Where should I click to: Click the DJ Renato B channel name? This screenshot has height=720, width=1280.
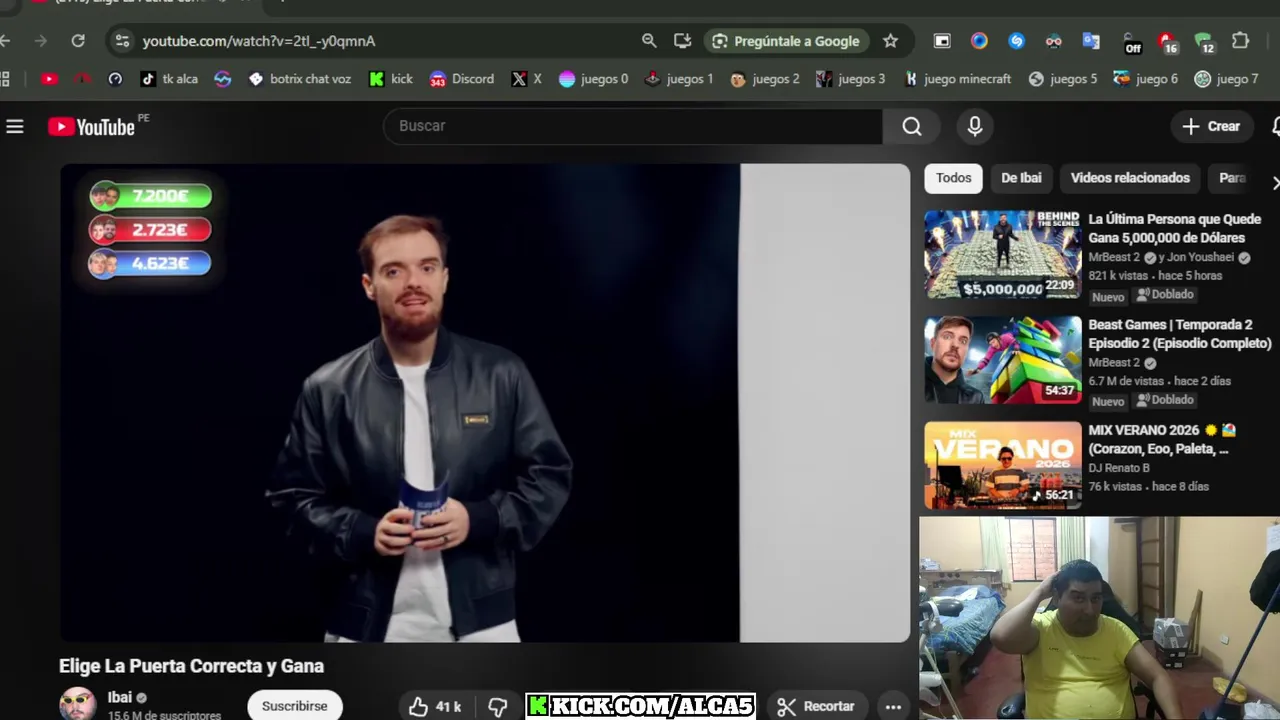tap(1119, 468)
